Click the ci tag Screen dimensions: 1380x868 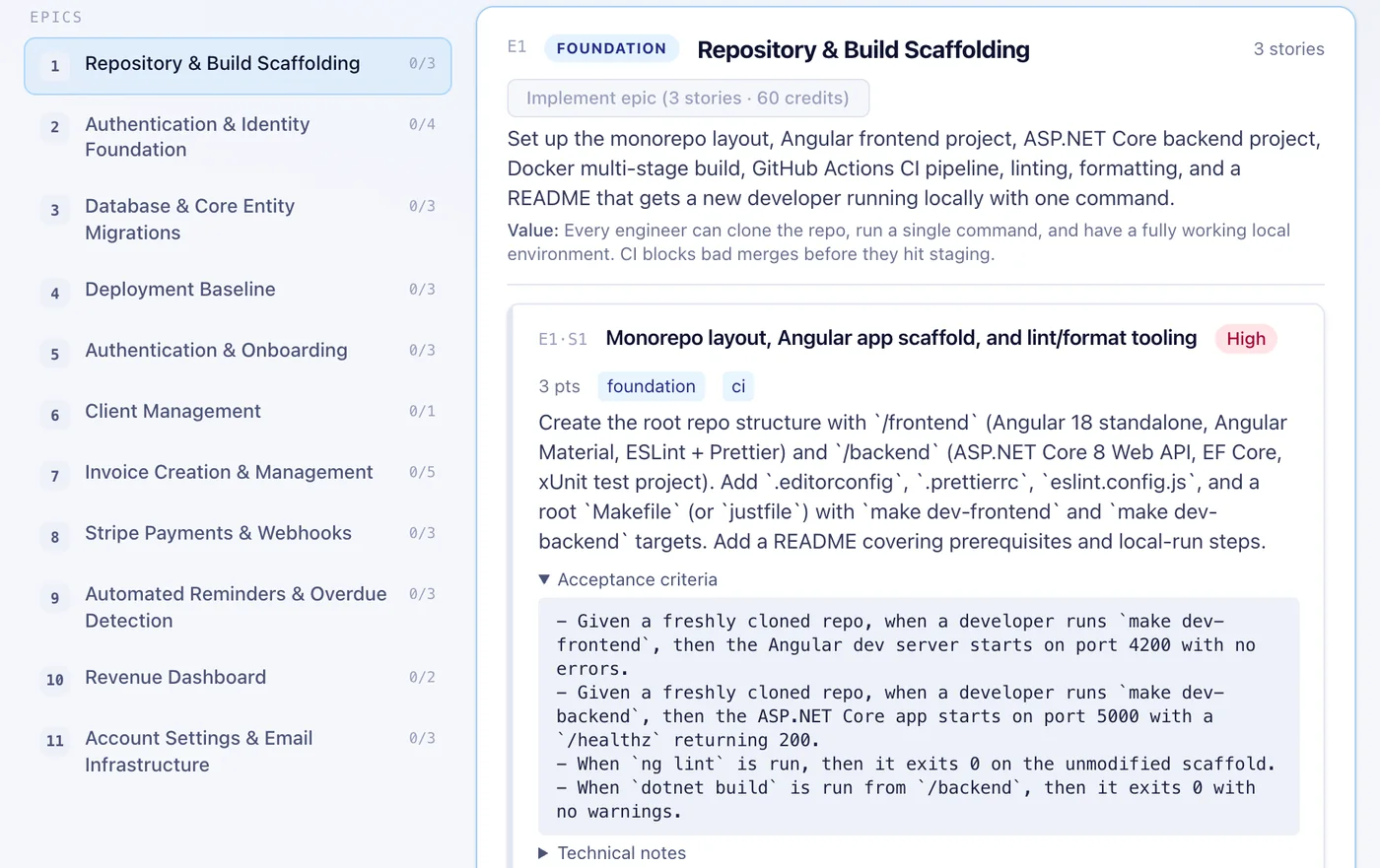[x=738, y=386]
